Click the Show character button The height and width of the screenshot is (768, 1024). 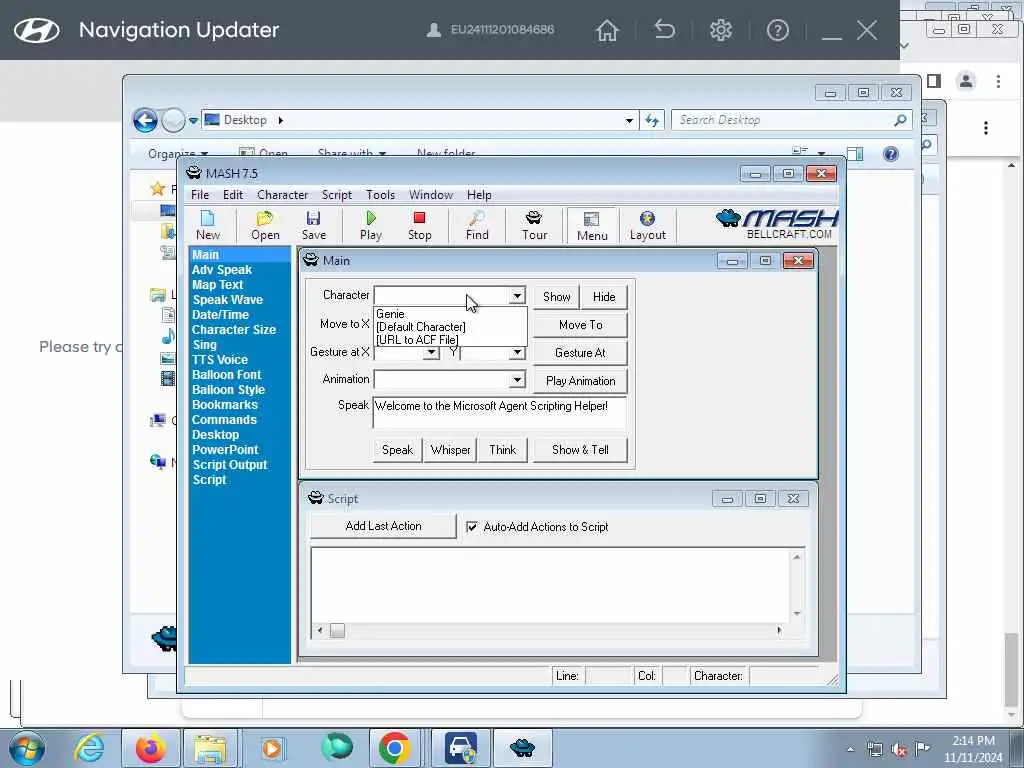[556, 296]
